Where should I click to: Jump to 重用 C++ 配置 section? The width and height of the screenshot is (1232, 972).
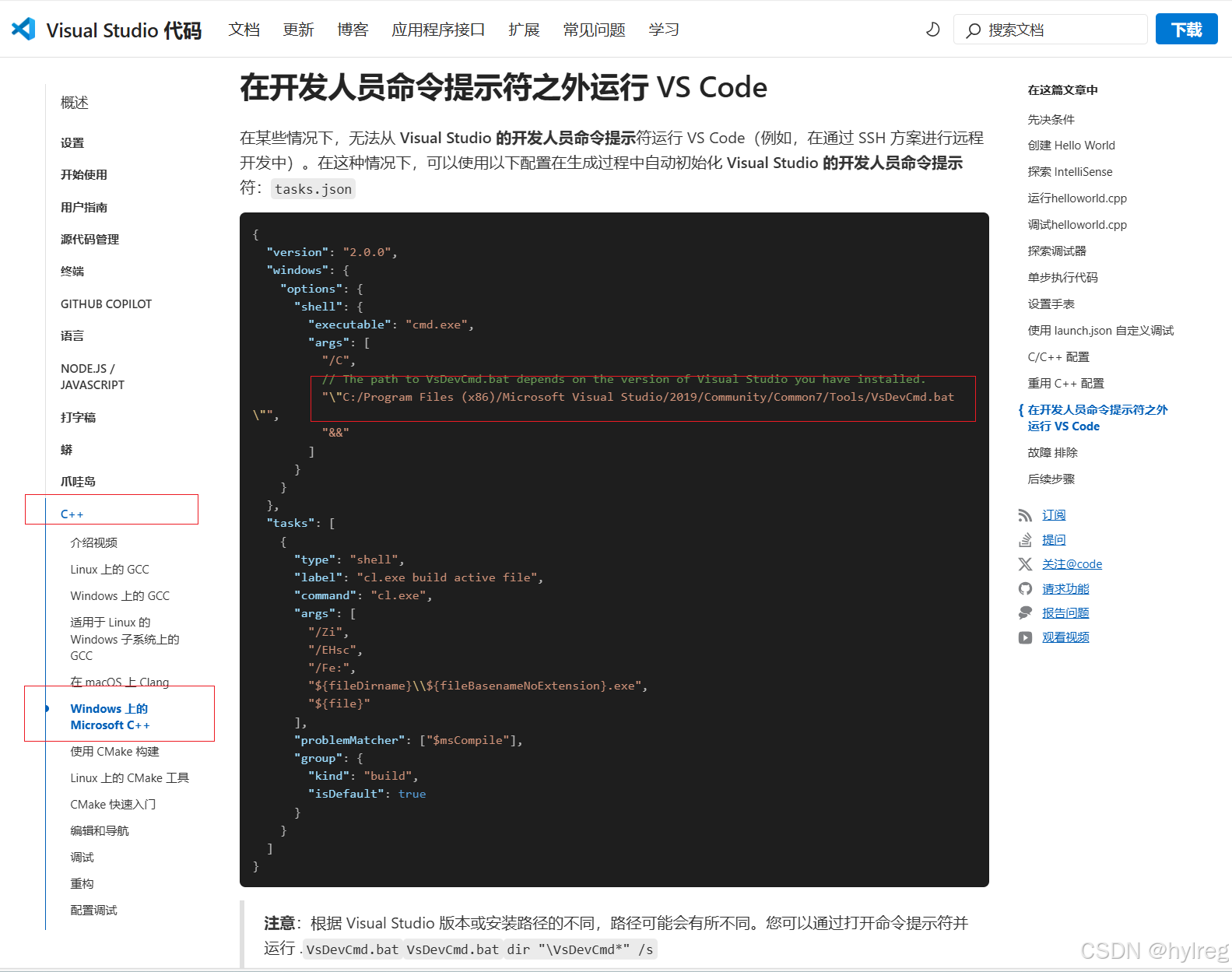(1066, 384)
